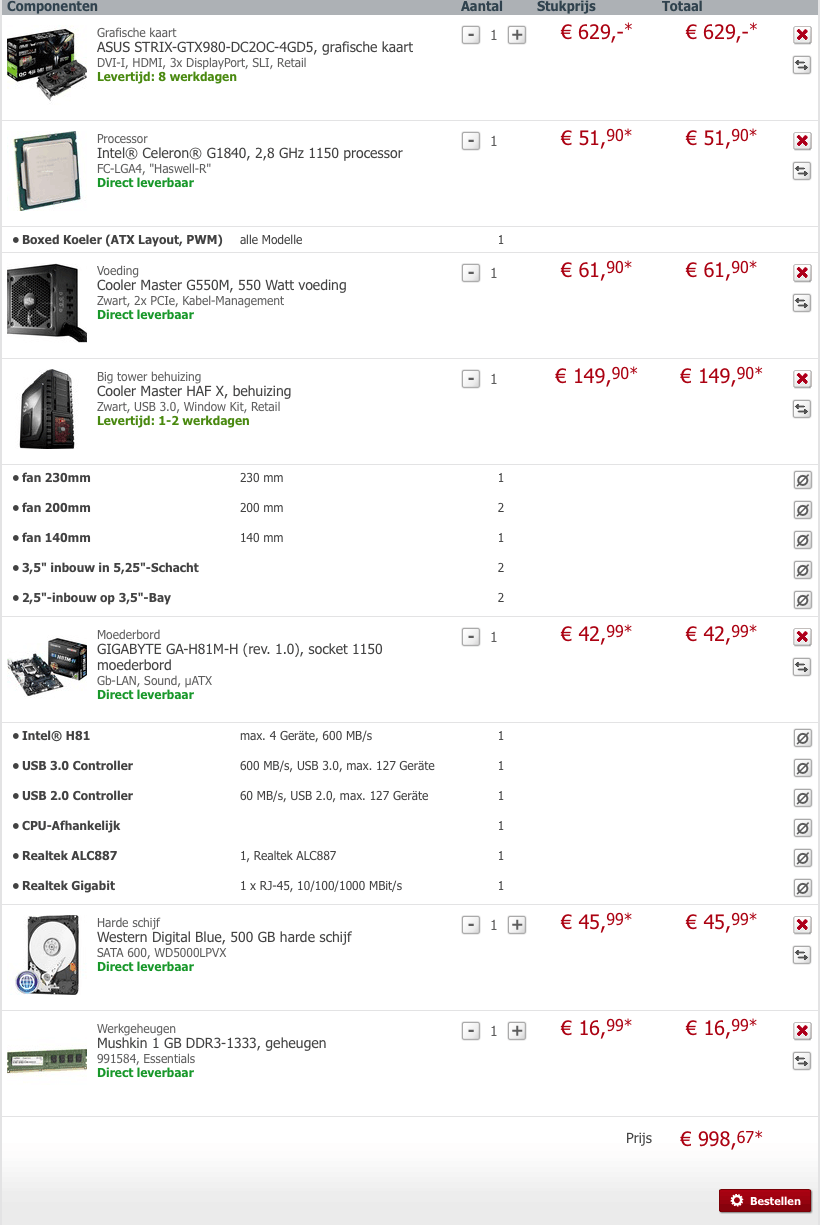821x1225 pixels.
Task: Increase Mushkin memory quantity
Action: 517,1031
